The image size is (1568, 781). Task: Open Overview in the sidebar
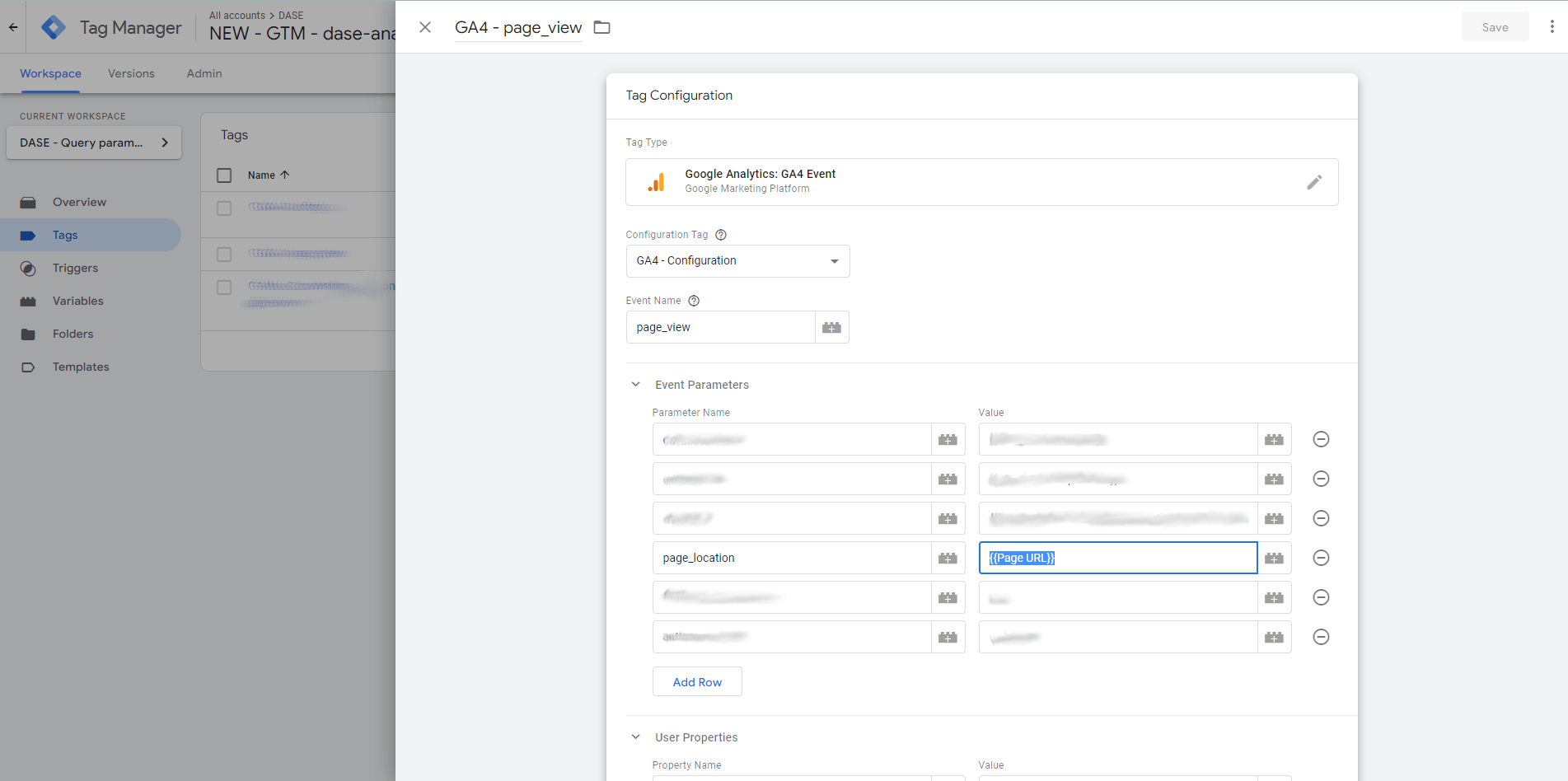coord(91,202)
